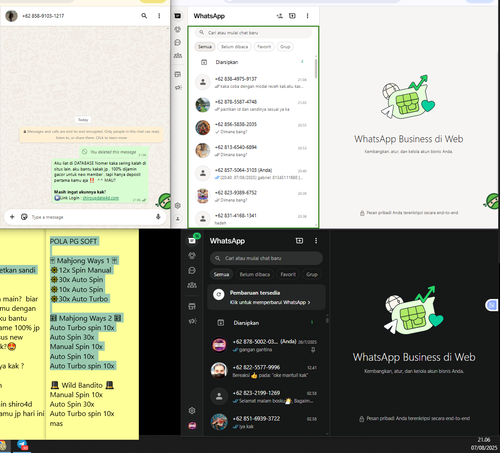Screen dimensions: 500x453
Task: Open Diarsipkan archive in the light window
Action: point(253,62)
